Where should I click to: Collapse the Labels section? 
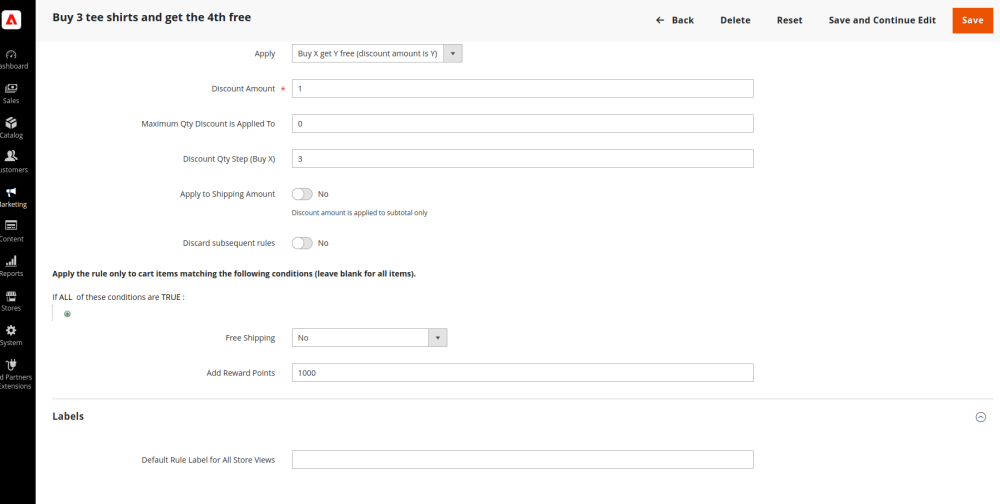coord(980,417)
